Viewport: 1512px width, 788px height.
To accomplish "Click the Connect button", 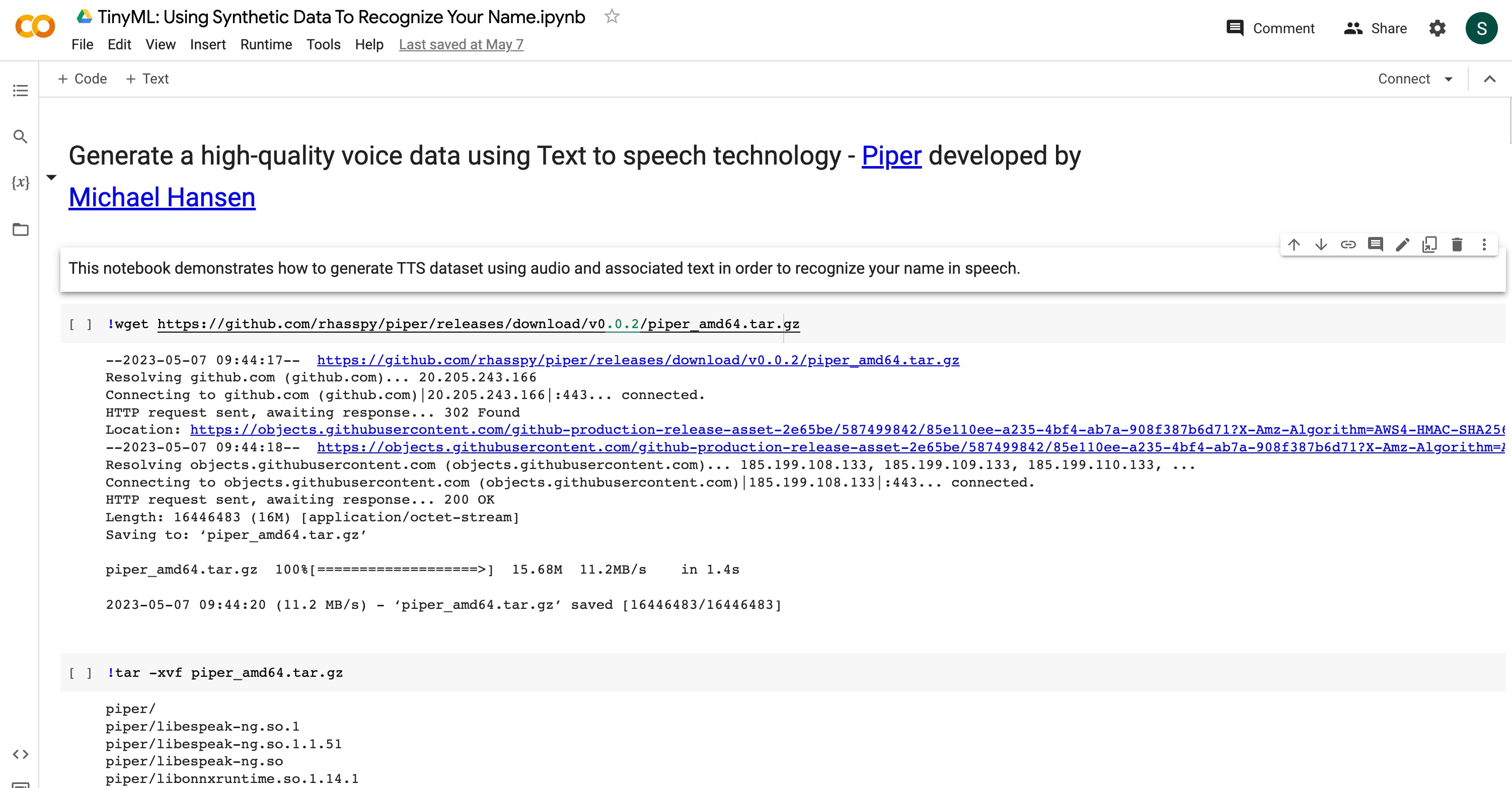I will 1403,78.
